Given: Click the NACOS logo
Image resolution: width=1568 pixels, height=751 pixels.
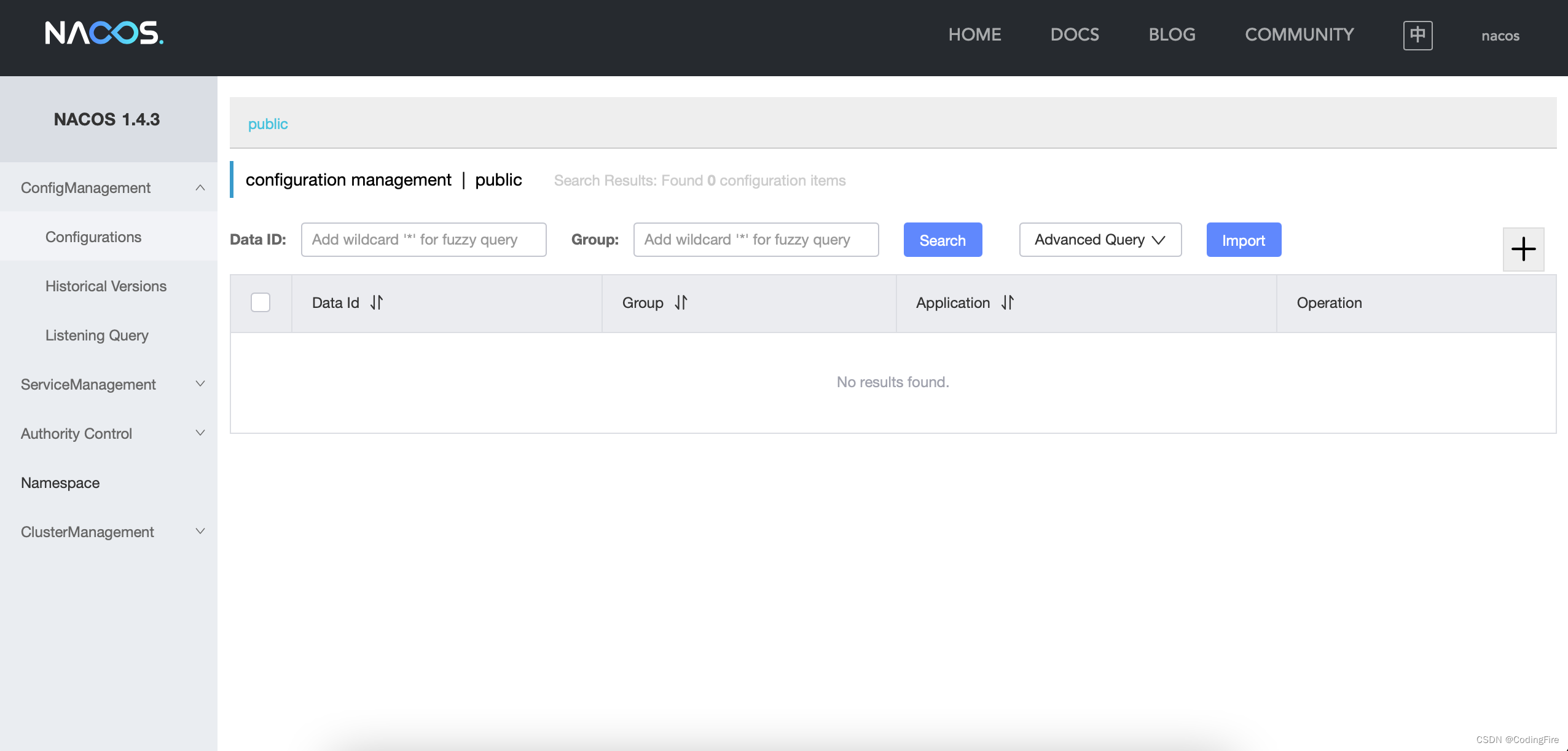Looking at the screenshot, I should coord(104,33).
